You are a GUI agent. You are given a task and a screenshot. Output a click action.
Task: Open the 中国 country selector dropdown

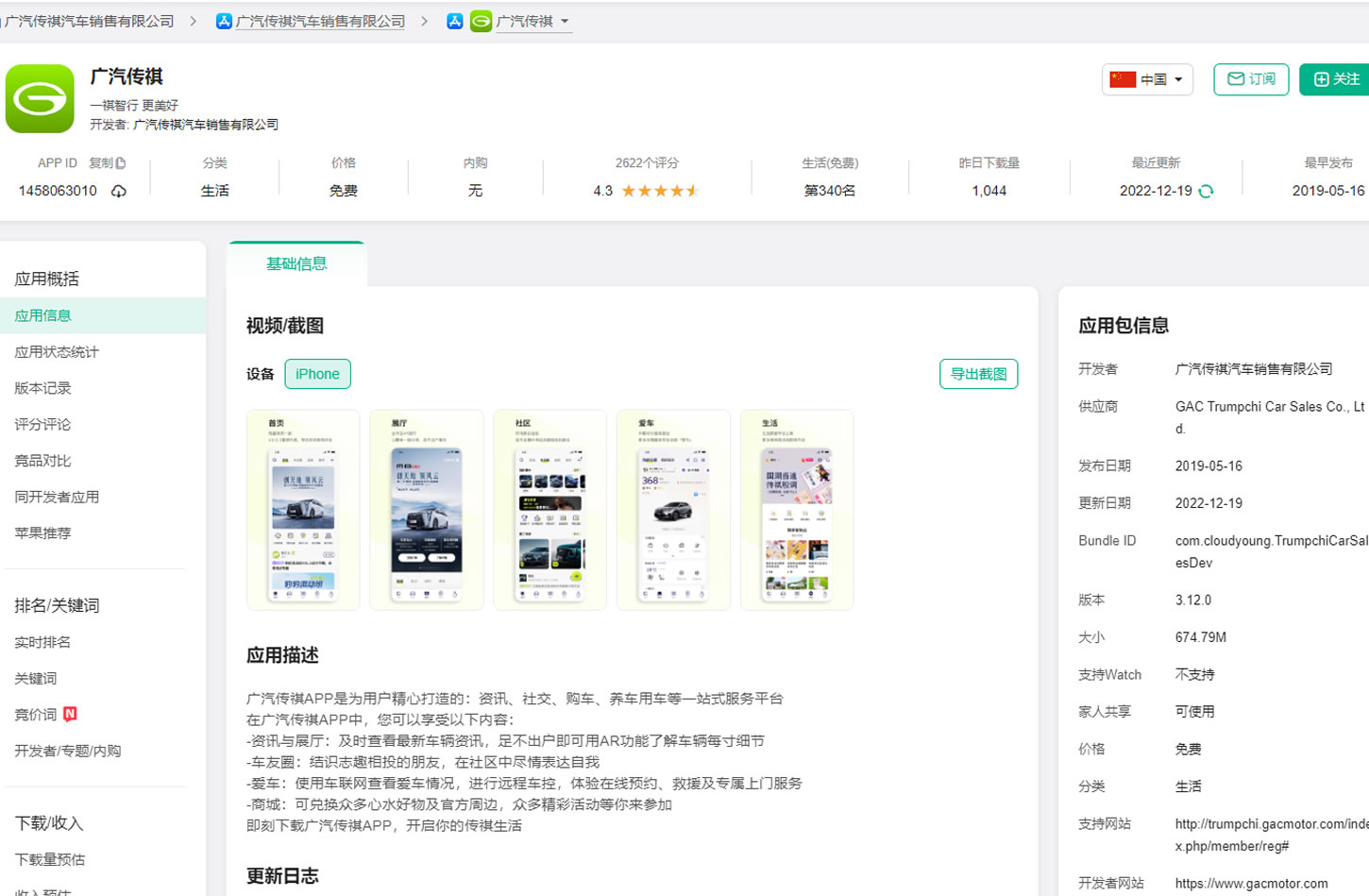coord(1147,79)
